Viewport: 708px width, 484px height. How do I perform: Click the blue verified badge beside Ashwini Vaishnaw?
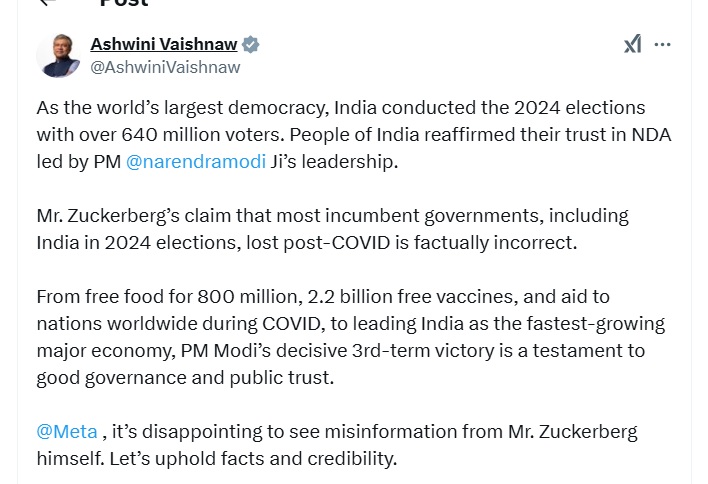(x=251, y=45)
